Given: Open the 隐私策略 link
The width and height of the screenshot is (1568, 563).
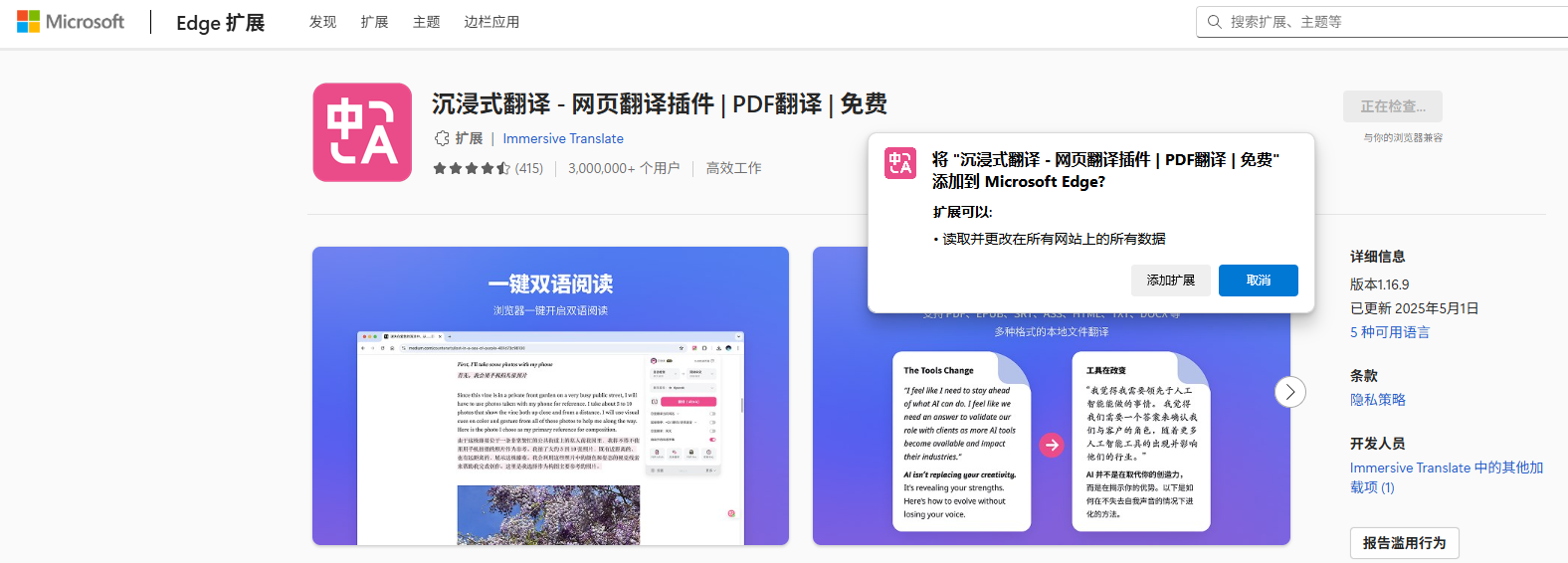Looking at the screenshot, I should coord(1378,400).
